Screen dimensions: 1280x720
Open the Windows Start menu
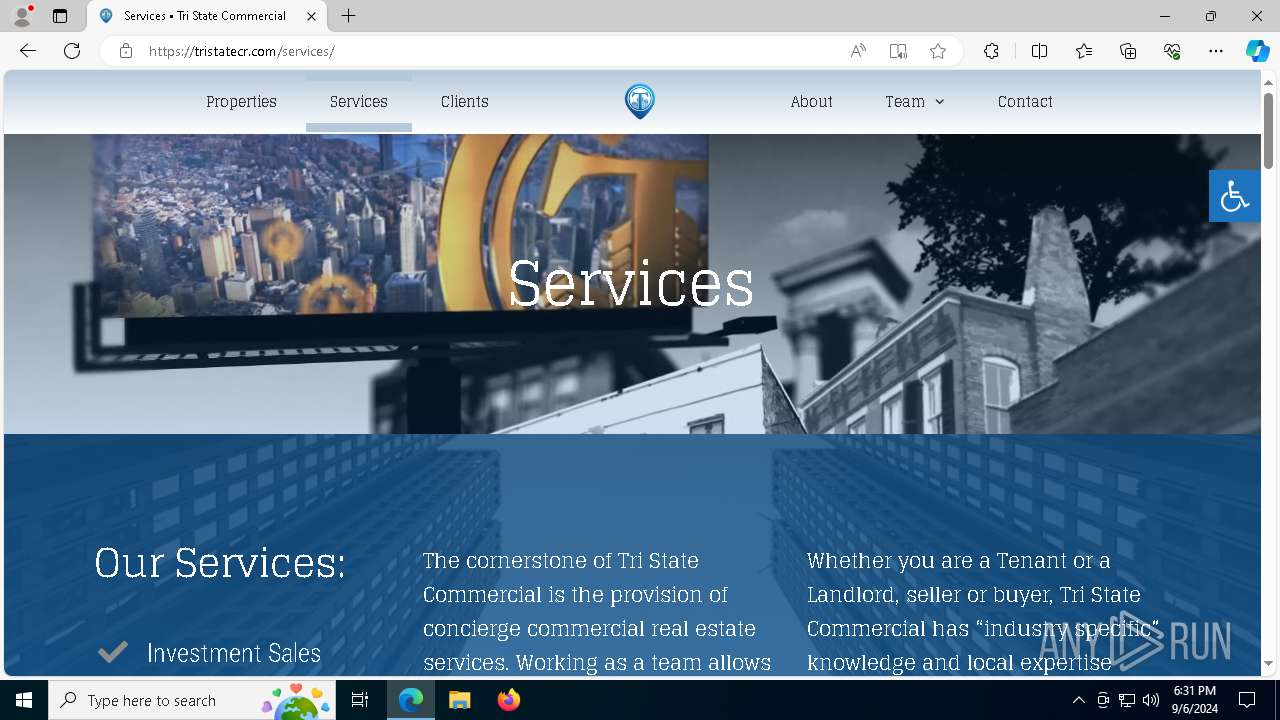[x=24, y=700]
